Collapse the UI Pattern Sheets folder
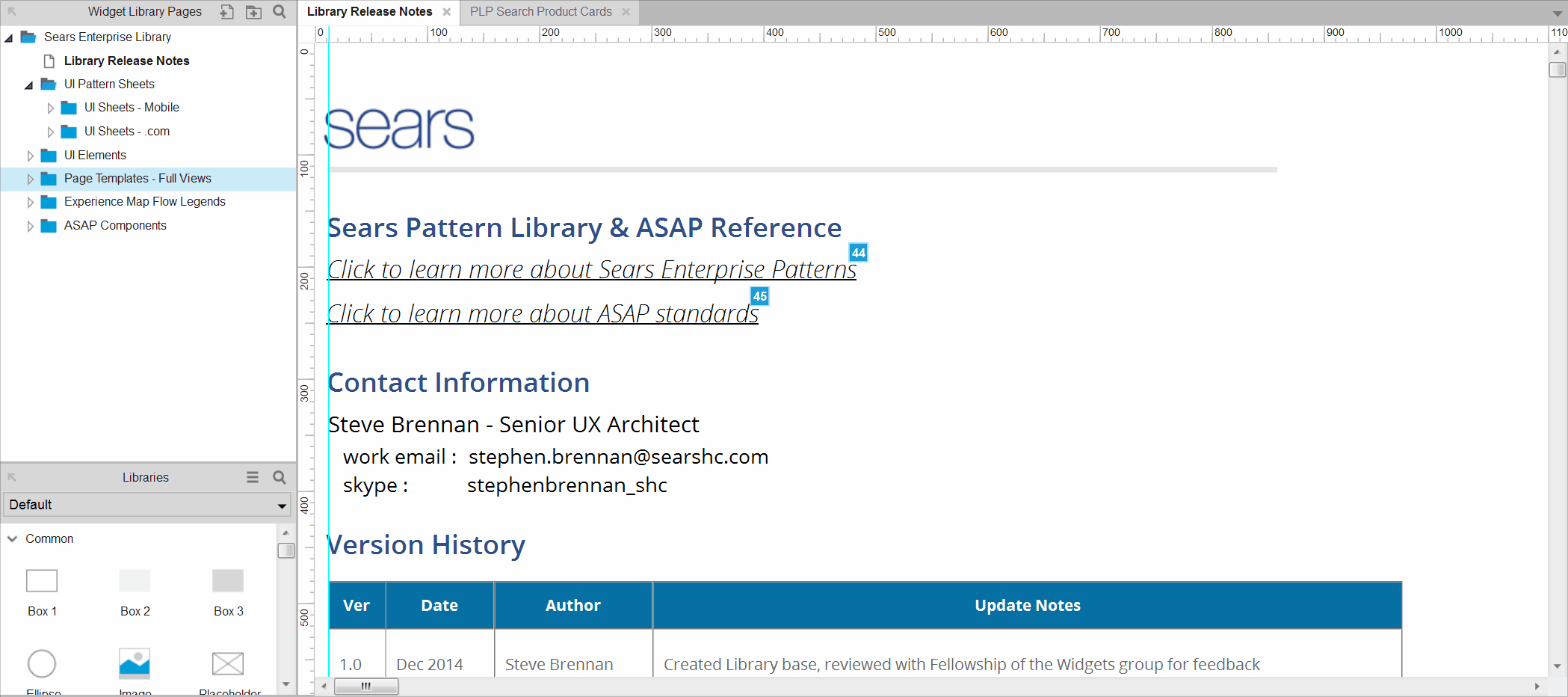1568x697 pixels. [29, 85]
